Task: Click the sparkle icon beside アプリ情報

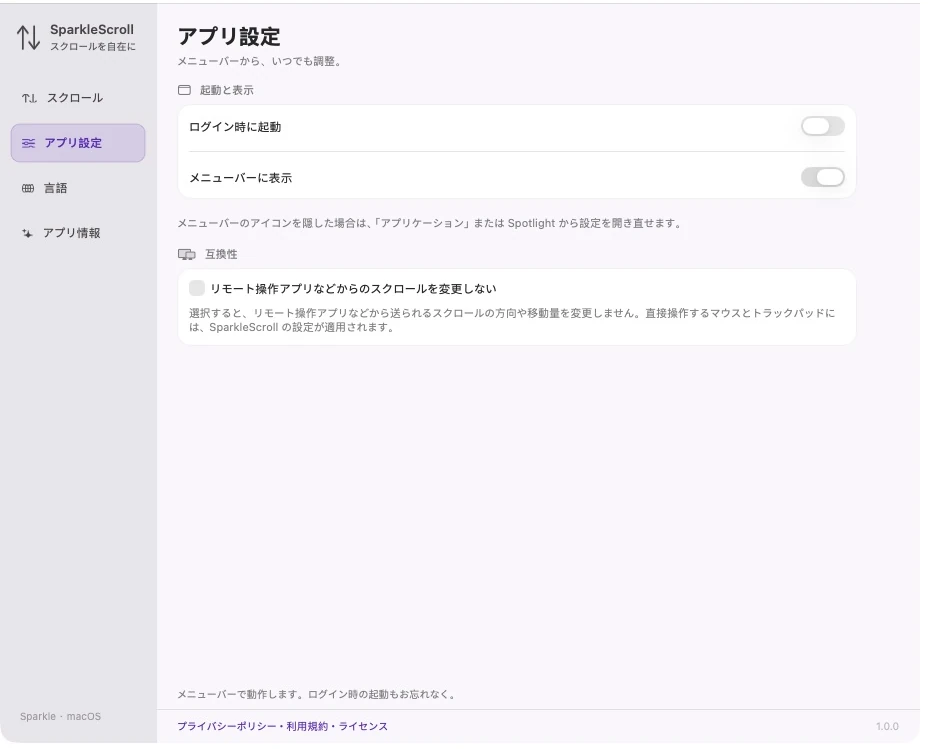Action: tap(27, 234)
